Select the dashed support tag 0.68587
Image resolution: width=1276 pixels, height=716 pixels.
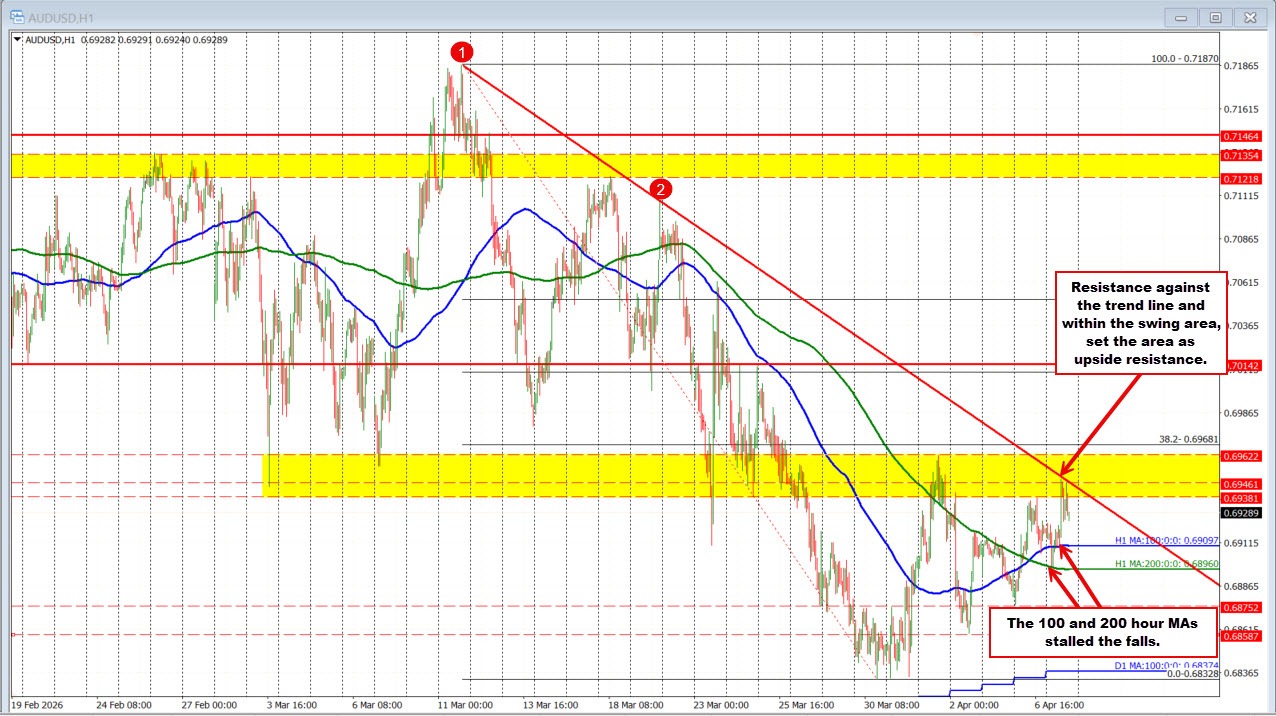[1242, 634]
